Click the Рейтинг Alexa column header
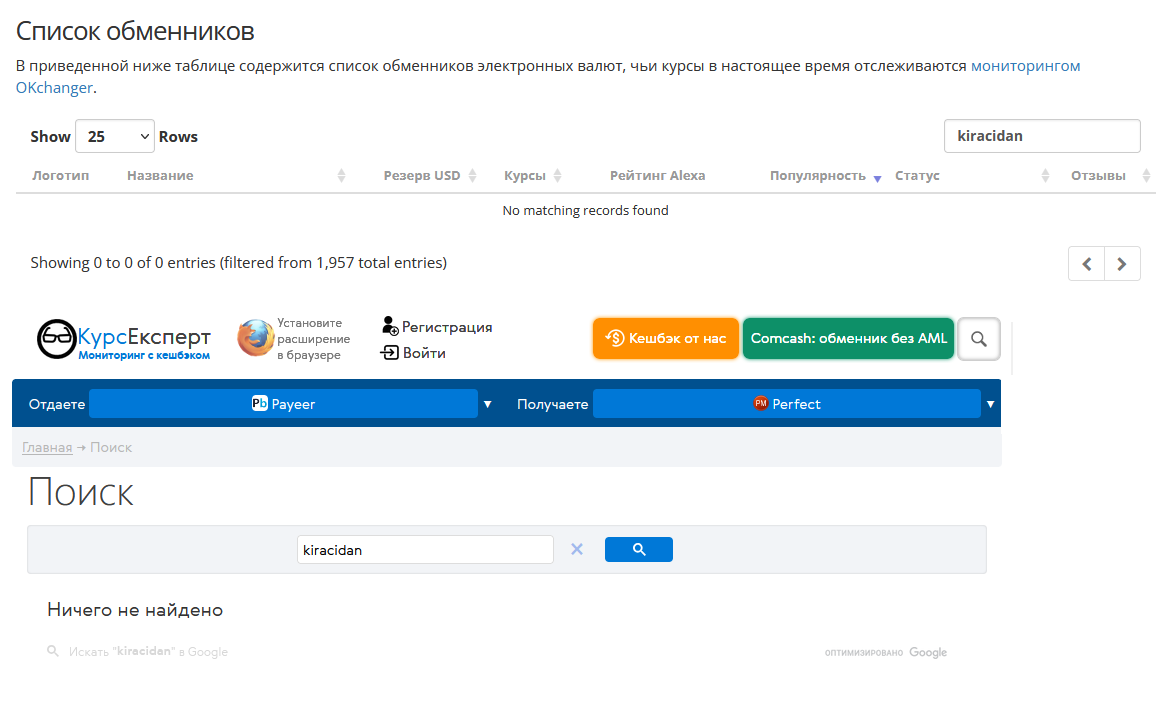Viewport: 1170px width, 706px height. tap(657, 175)
